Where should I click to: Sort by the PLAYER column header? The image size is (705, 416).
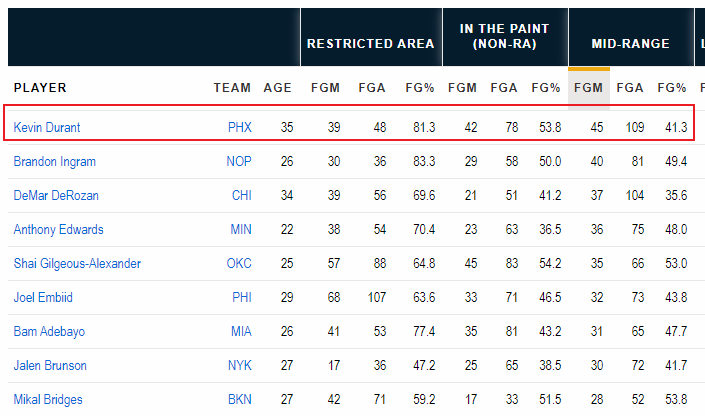(40, 88)
